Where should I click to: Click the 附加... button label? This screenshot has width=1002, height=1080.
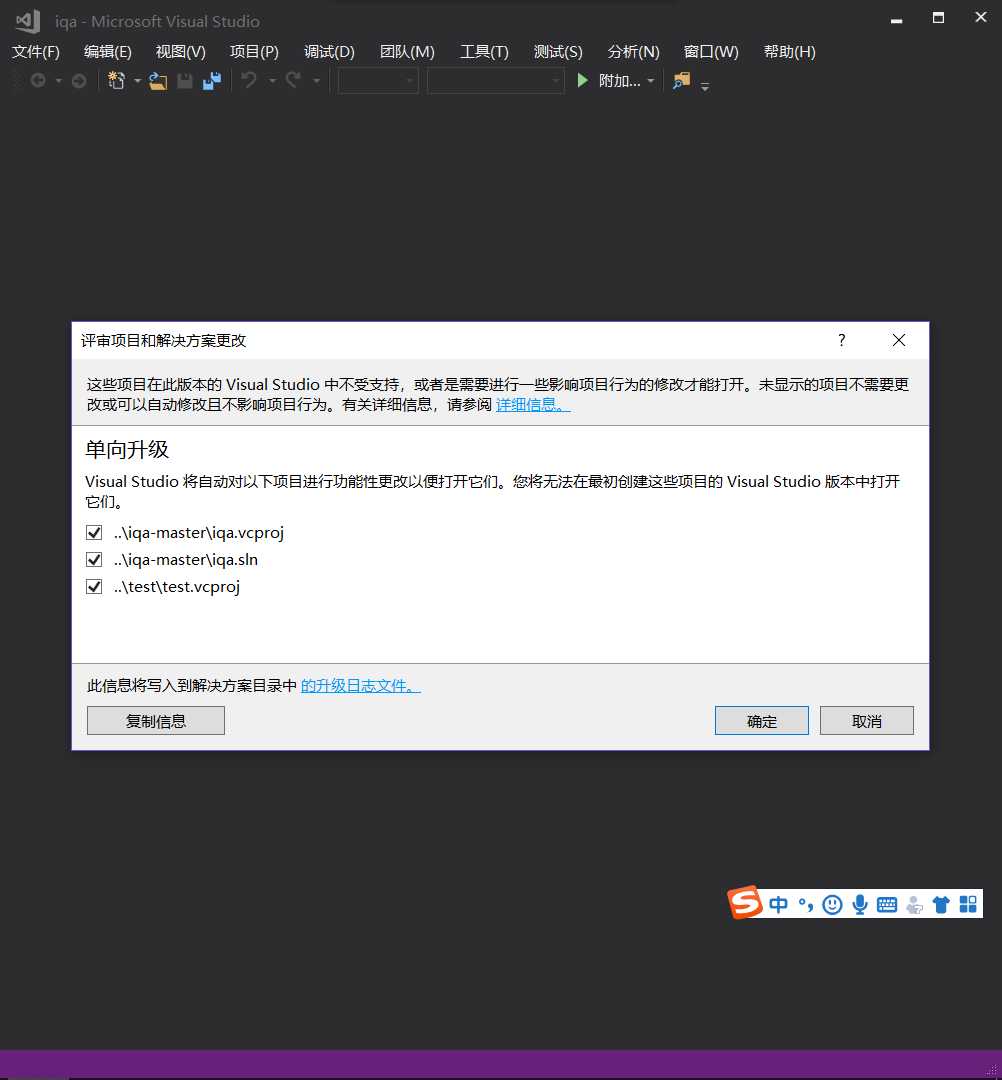click(619, 81)
